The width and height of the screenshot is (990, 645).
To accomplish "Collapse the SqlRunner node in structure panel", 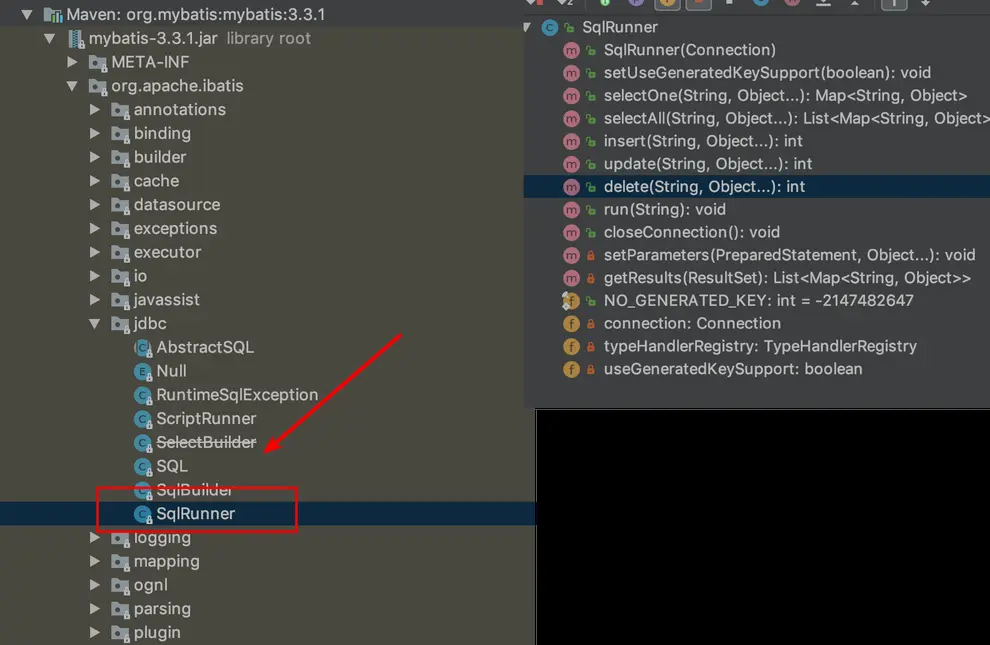I will 527,27.
